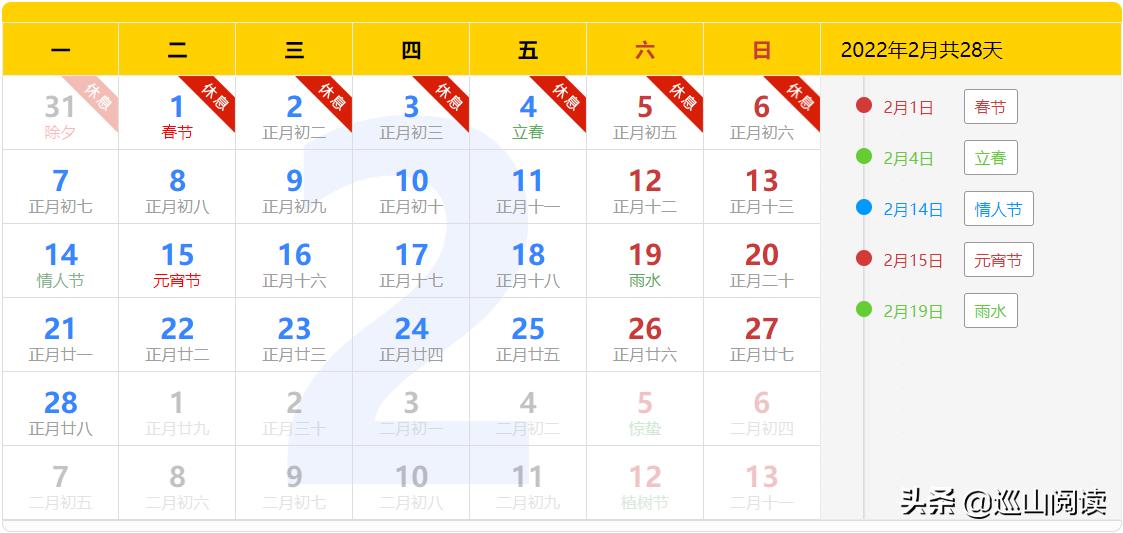Screen dimensions: 1123x533
Task: Click the 日 Sunday column header
Action: pyautogui.click(x=762, y=49)
